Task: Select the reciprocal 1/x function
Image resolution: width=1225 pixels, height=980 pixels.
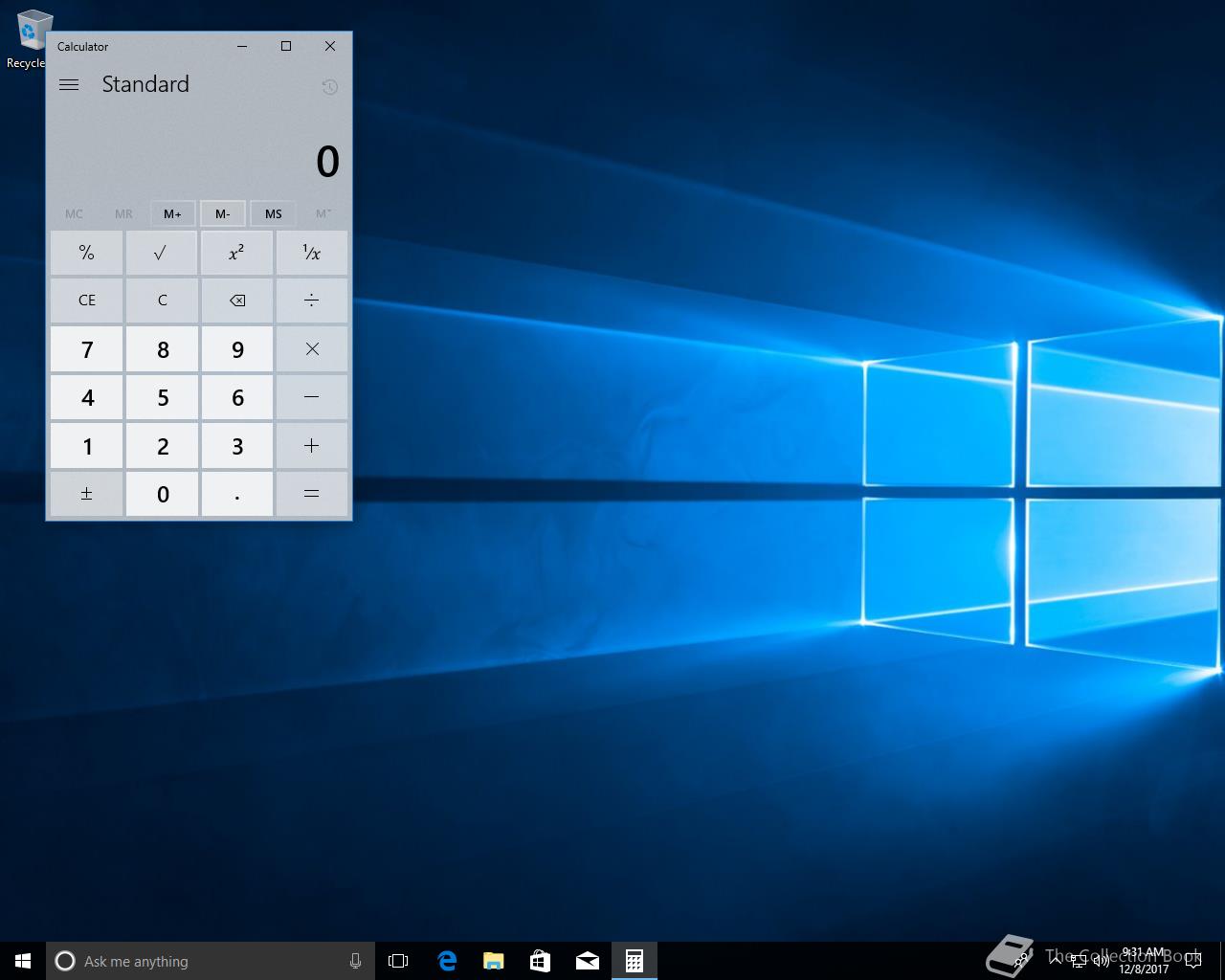Action: pos(311,252)
